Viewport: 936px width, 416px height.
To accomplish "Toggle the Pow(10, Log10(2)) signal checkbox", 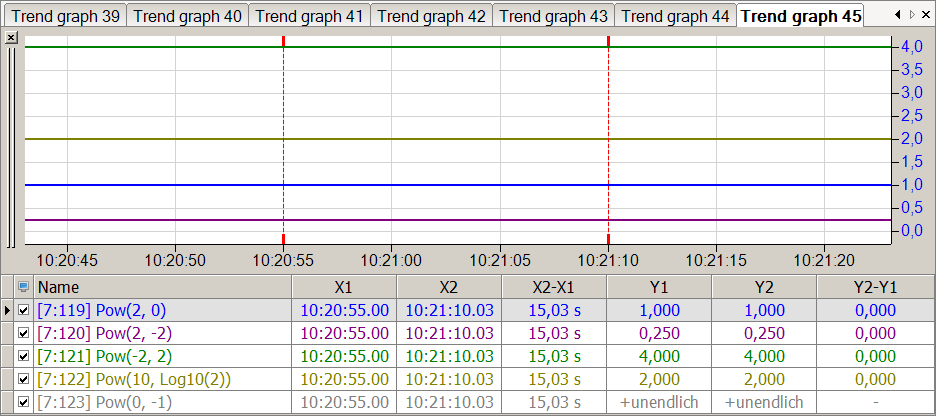I will [23, 378].
